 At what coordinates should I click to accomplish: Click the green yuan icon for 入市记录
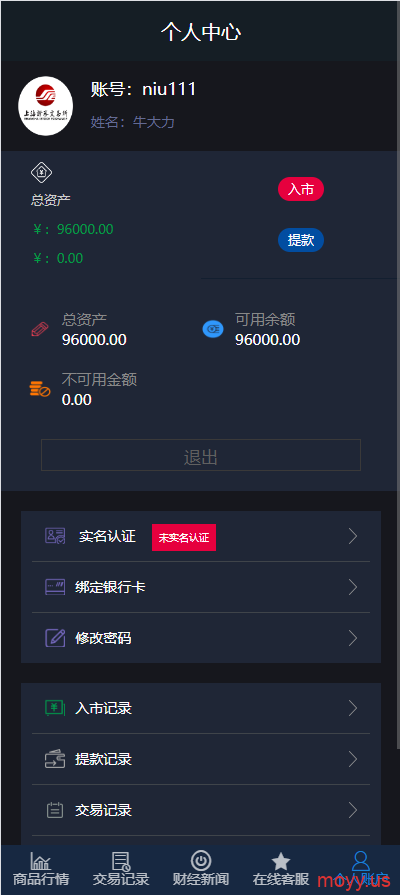55,708
